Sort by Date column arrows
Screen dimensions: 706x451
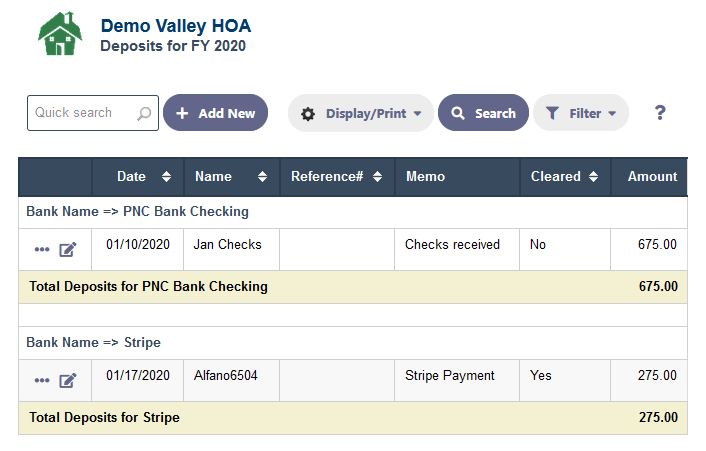(x=166, y=176)
